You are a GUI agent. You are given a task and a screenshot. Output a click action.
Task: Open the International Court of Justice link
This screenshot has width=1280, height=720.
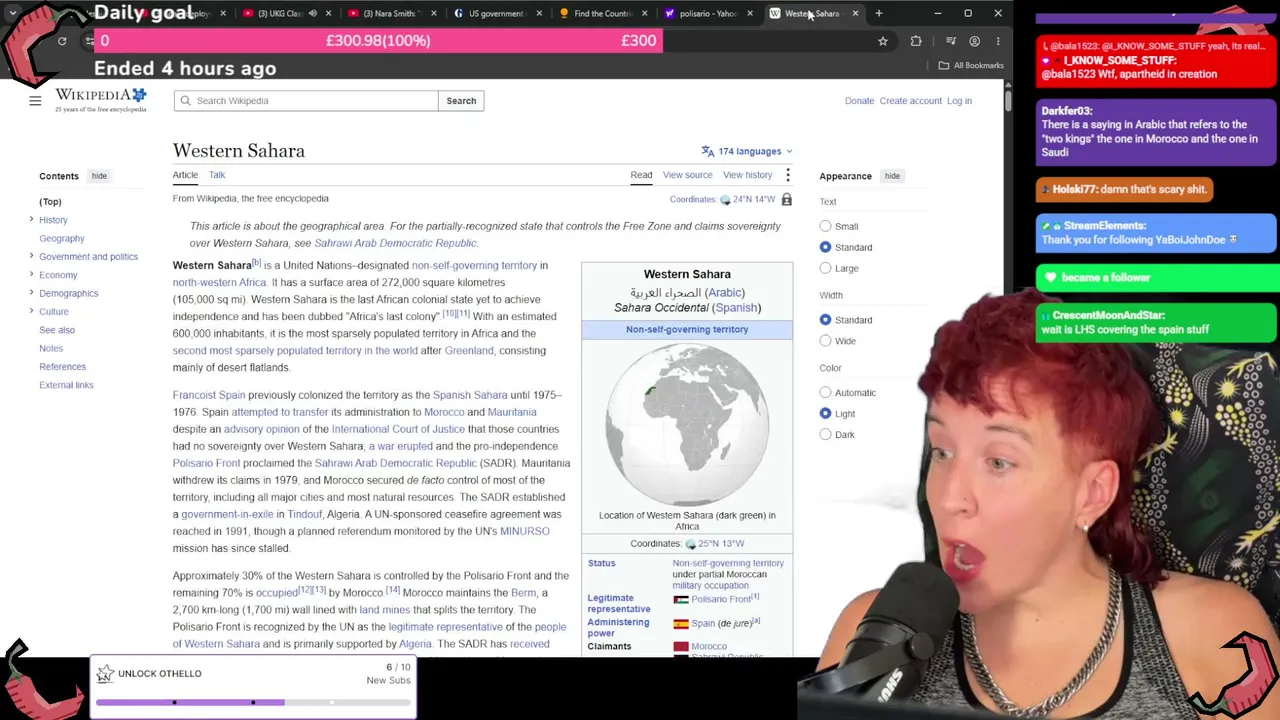tap(398, 429)
